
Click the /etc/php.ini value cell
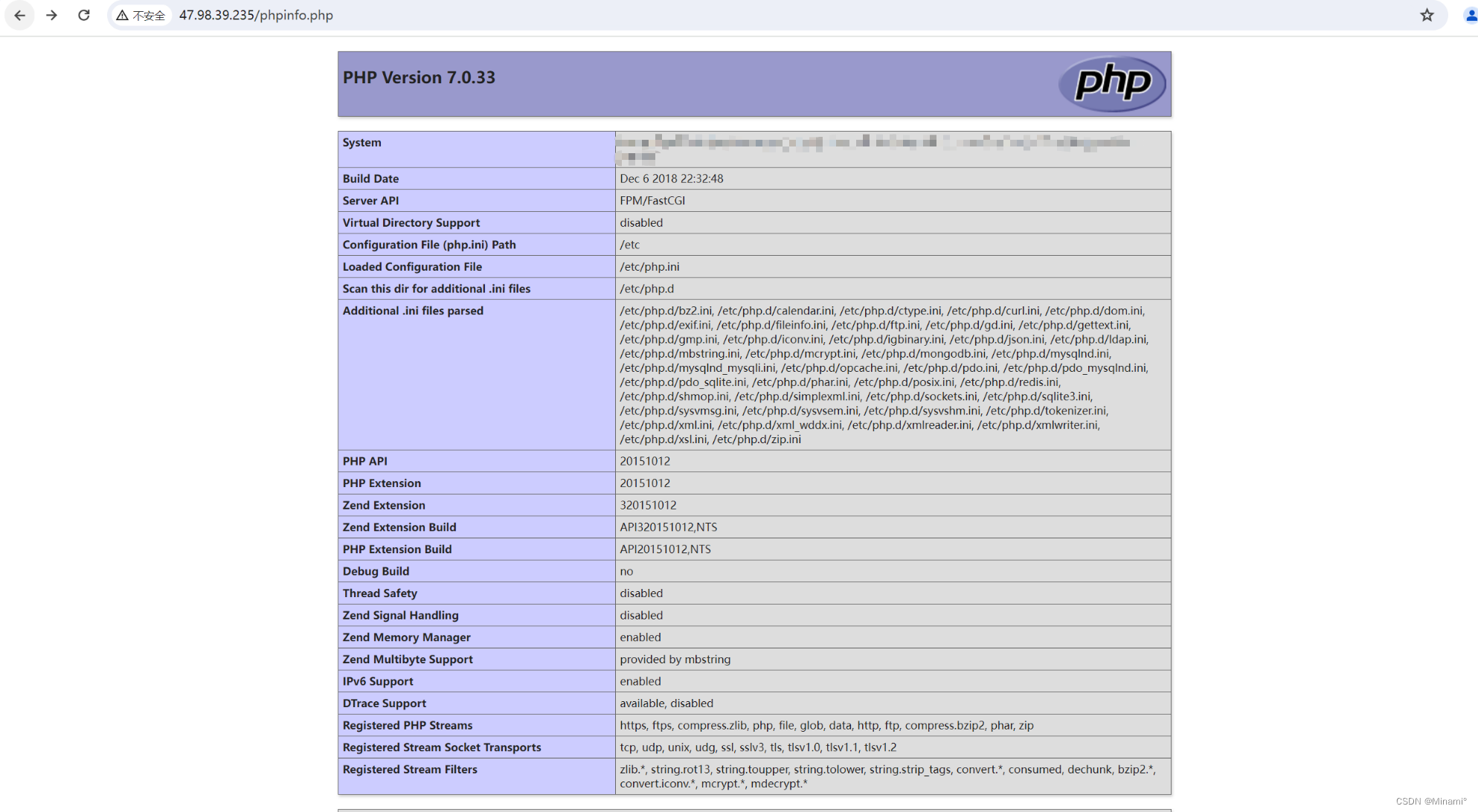[x=649, y=267]
